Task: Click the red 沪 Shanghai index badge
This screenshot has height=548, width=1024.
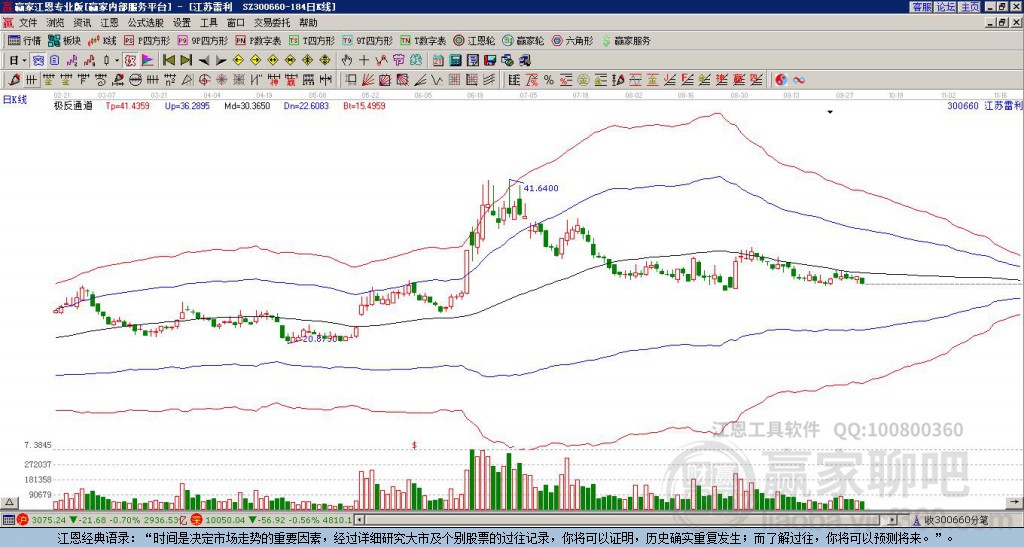Action: tap(24, 520)
